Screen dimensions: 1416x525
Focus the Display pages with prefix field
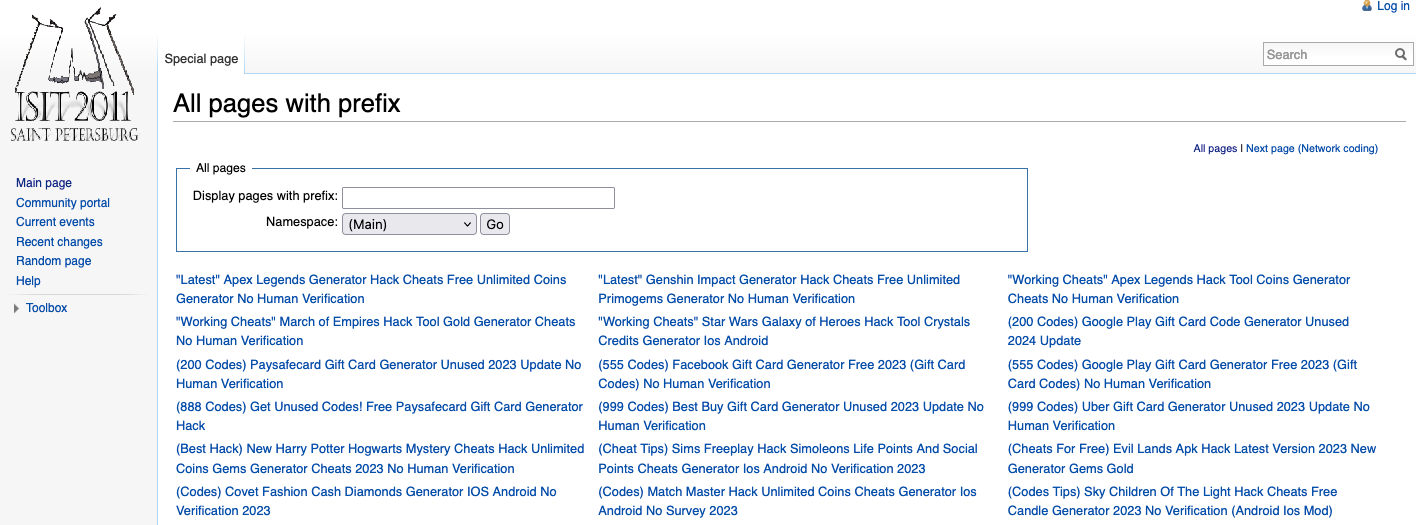click(x=478, y=198)
